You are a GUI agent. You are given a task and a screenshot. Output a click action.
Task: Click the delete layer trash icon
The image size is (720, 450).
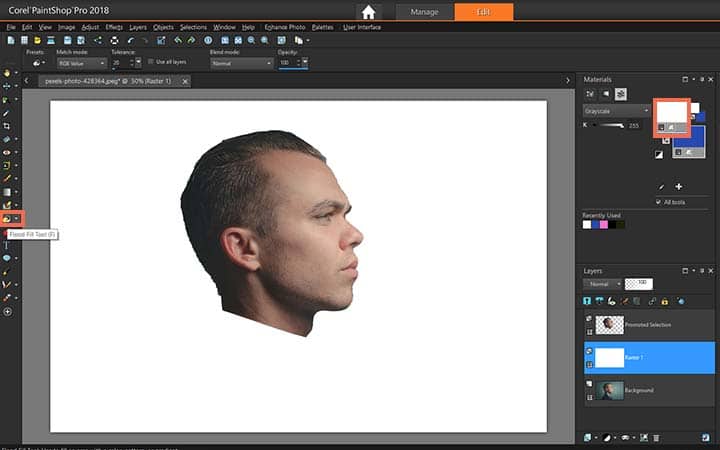click(656, 438)
